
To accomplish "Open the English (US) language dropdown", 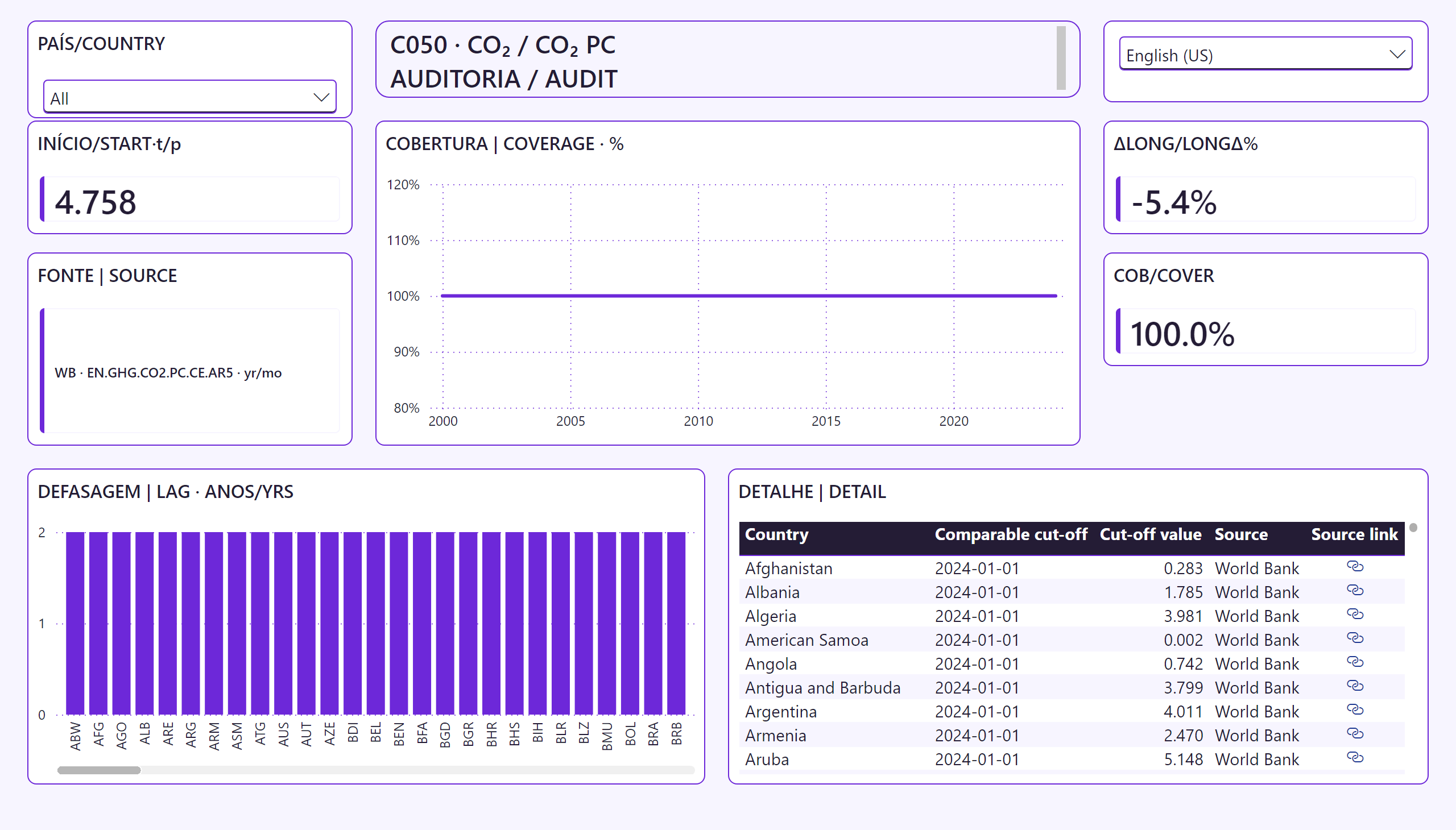I will pyautogui.click(x=1265, y=55).
